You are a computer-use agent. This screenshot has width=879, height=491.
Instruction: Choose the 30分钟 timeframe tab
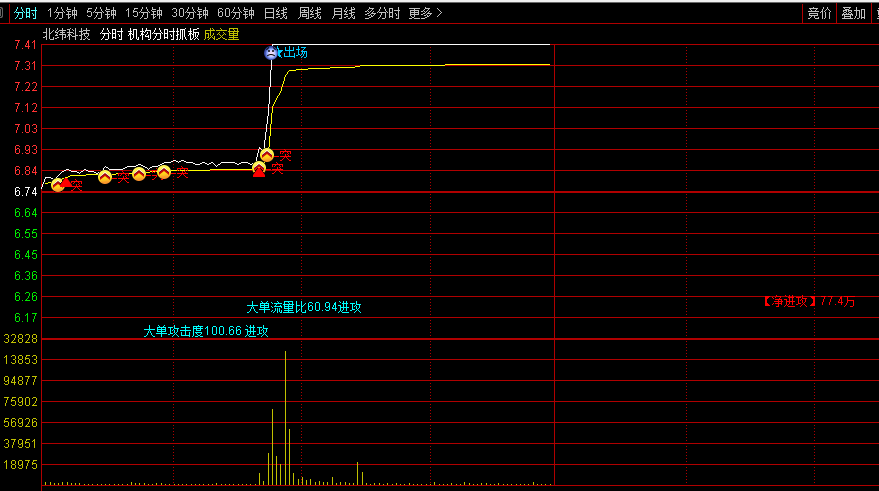point(190,13)
